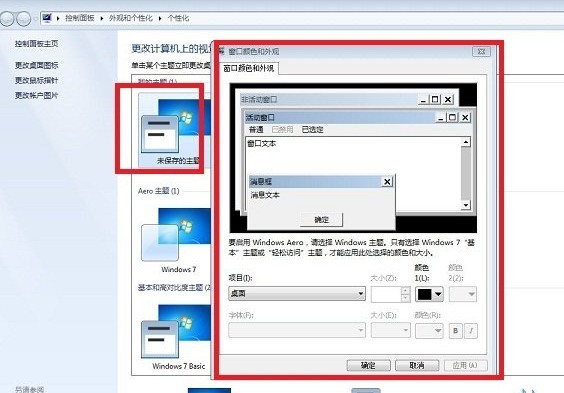Open 更改桌面图标 link
Image resolution: width=564 pixels, height=393 pixels.
(x=36, y=65)
